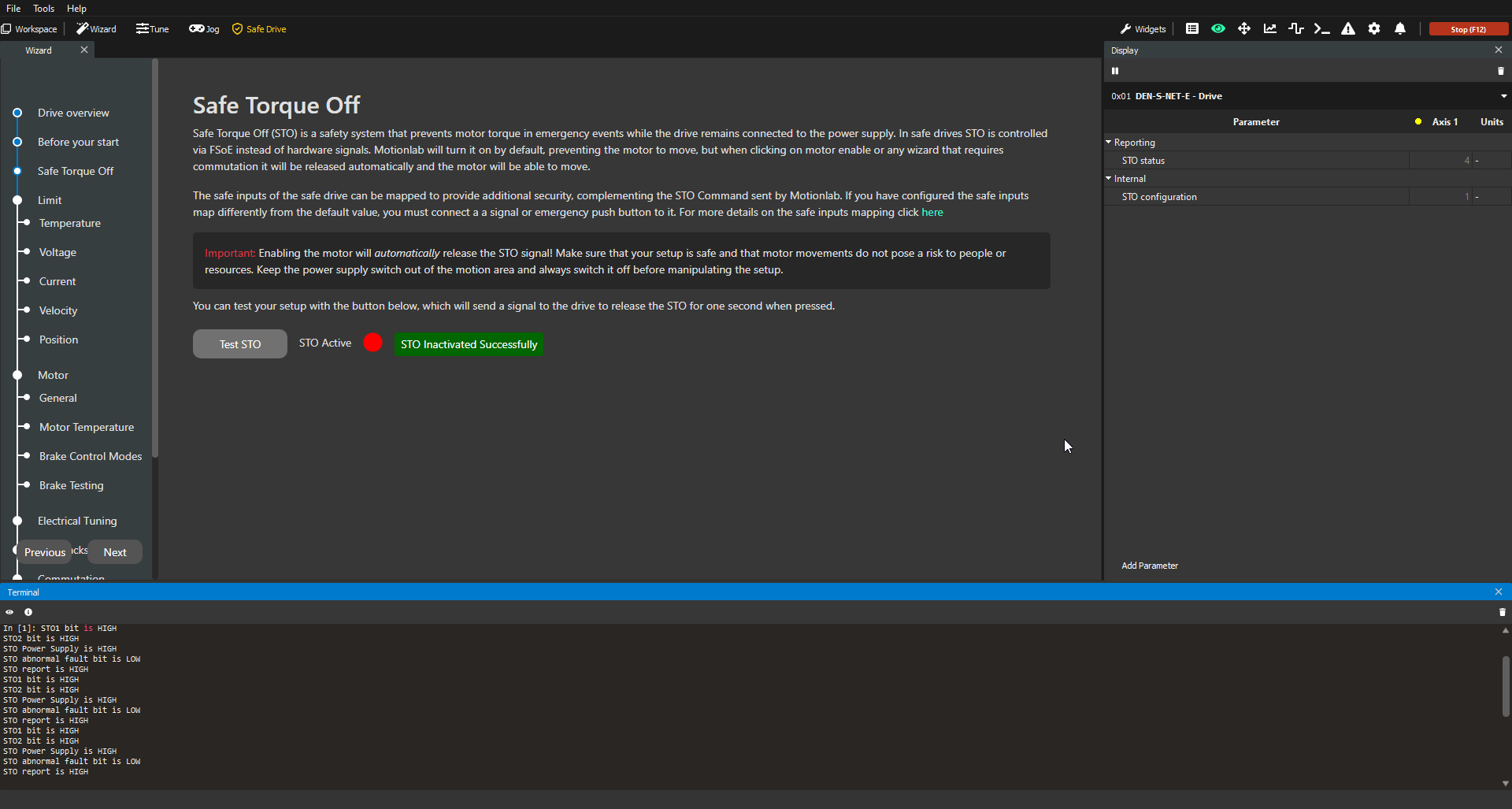Collapse the Reporting parameter group
Image resolution: width=1512 pixels, height=809 pixels.
1109,143
